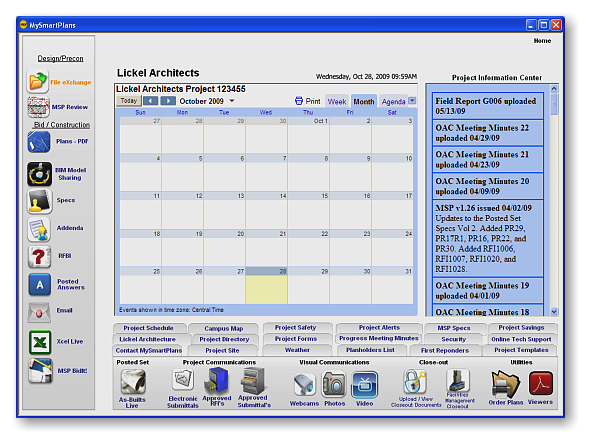Open the MSP BidIt icon
Image resolution: width=591 pixels, height=444 pixels.
click(40, 371)
